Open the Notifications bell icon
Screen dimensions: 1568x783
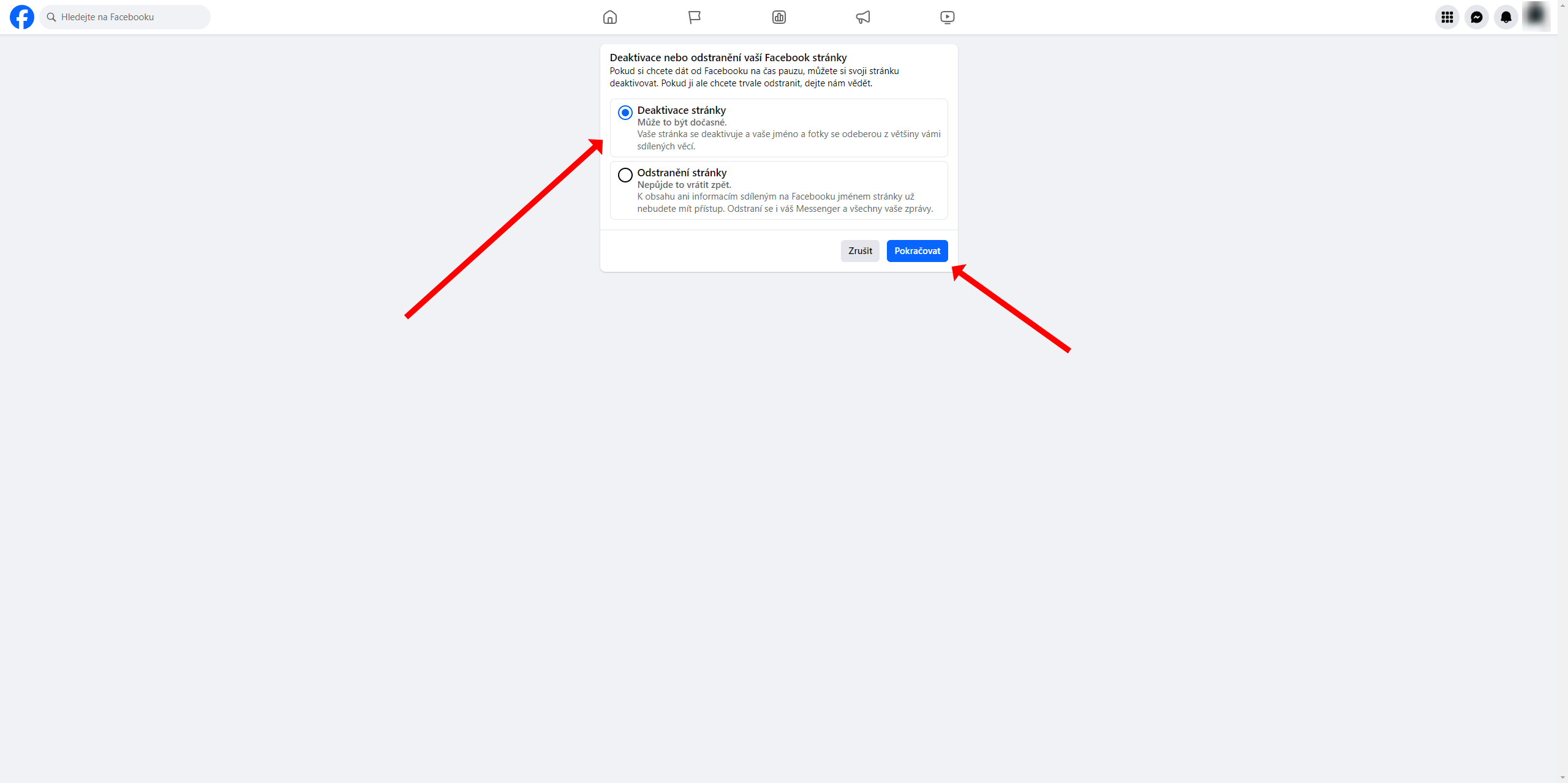point(1506,17)
